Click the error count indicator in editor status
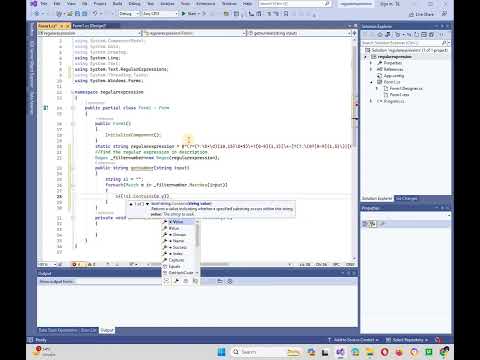480x360 pixels. [x=76, y=264]
